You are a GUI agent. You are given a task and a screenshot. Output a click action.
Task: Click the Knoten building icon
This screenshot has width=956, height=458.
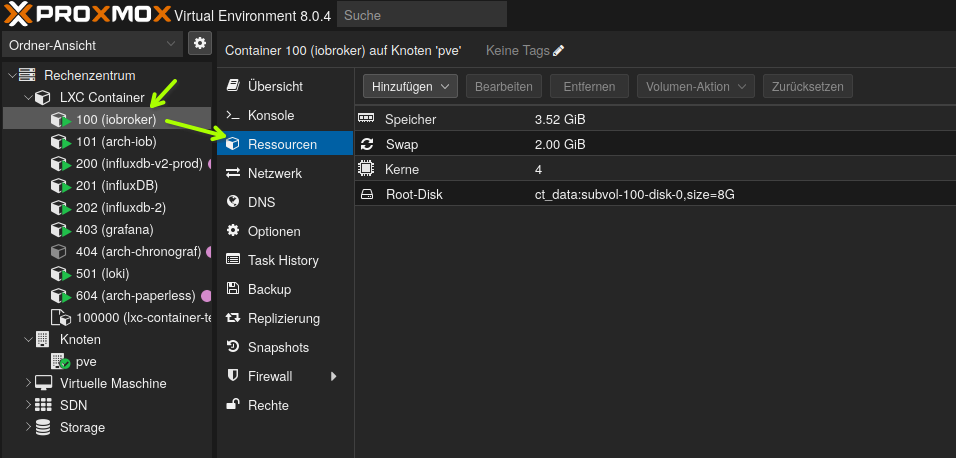42,339
